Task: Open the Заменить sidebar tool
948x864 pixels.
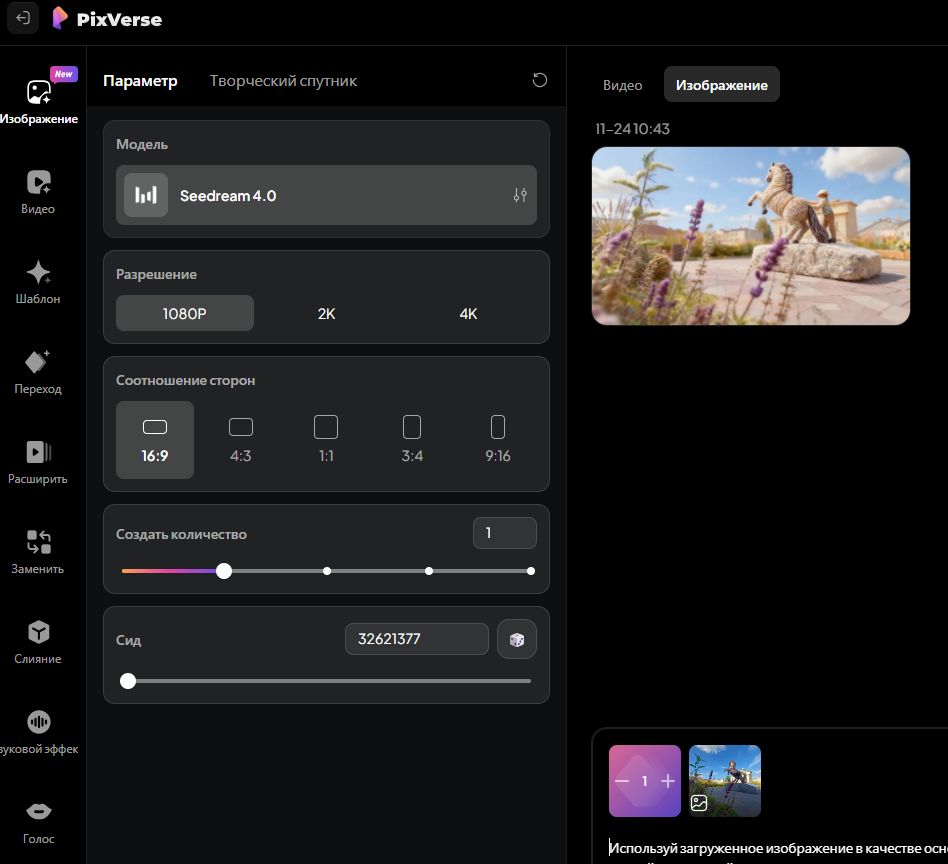Action: coord(38,553)
